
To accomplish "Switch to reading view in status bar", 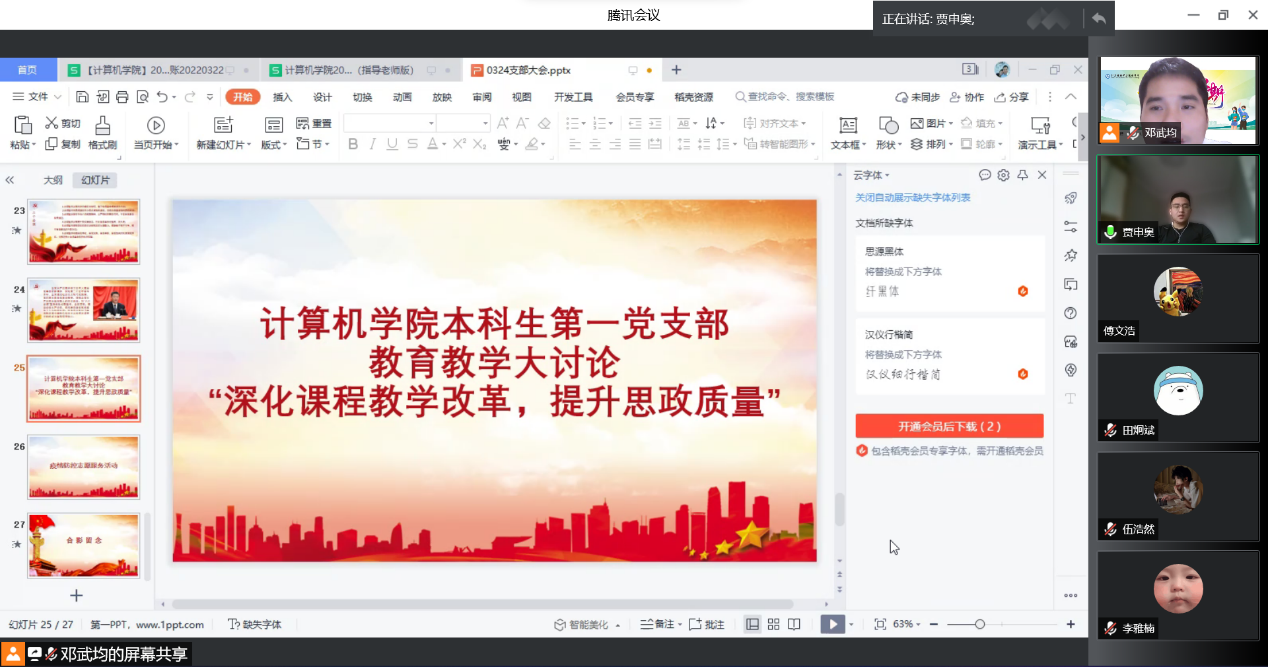I will [794, 624].
